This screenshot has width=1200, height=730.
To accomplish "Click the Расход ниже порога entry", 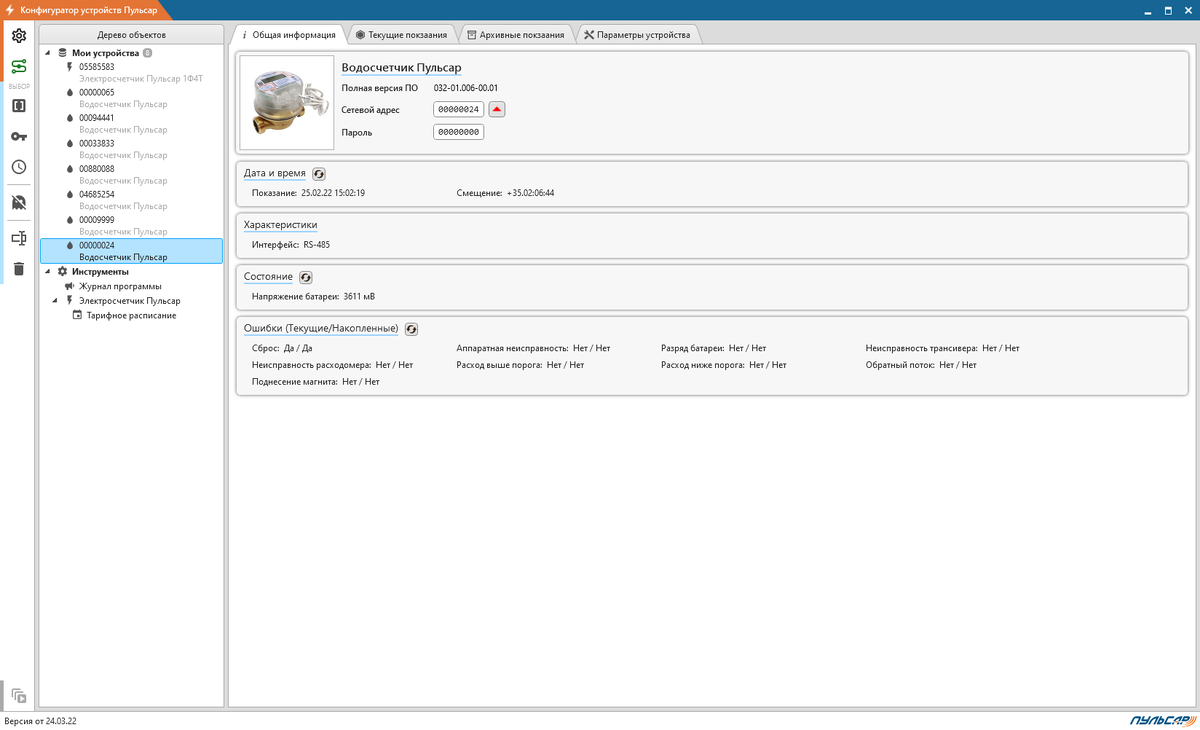I will click(x=724, y=365).
